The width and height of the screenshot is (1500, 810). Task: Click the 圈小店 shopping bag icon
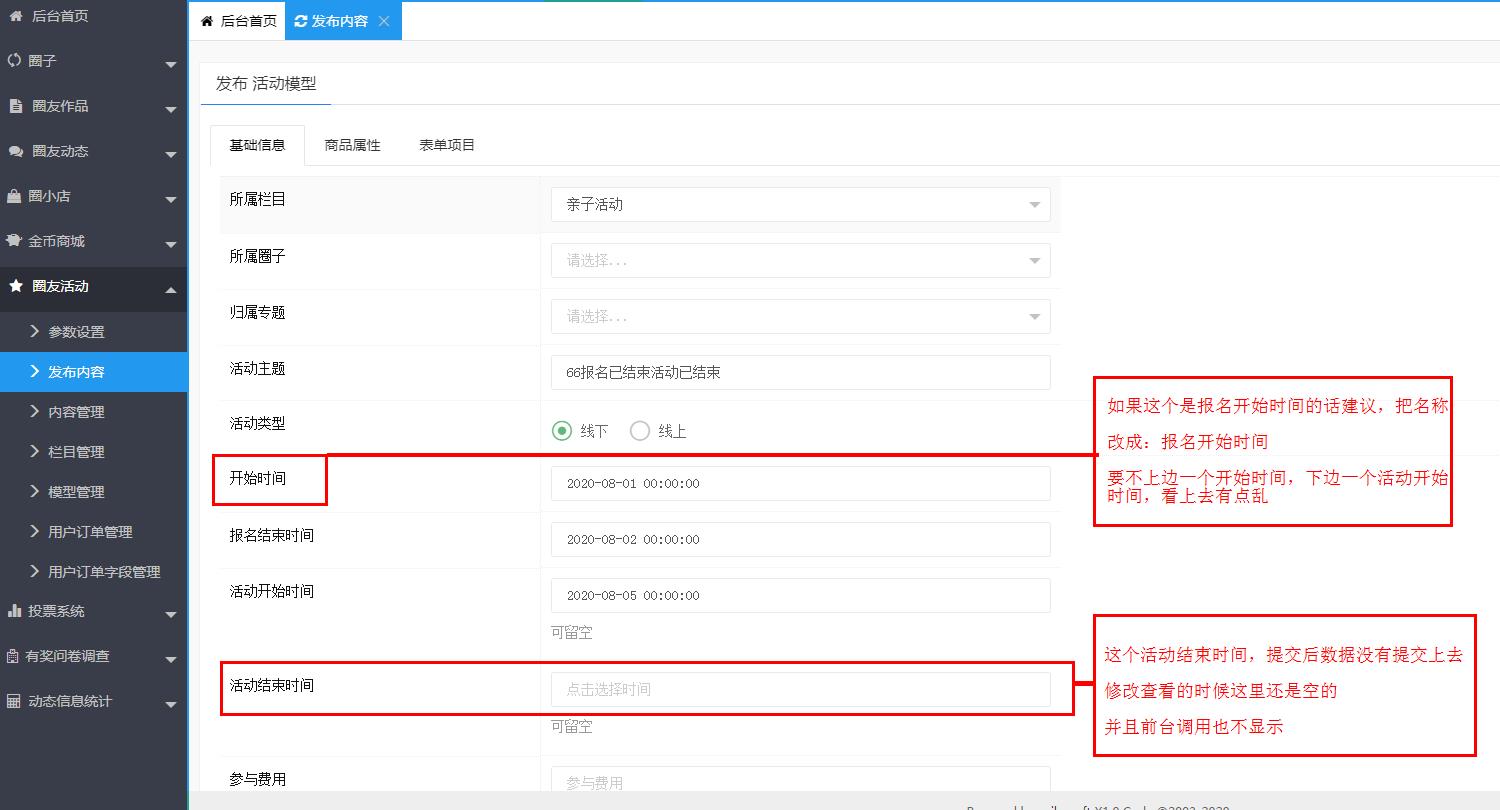[14, 196]
